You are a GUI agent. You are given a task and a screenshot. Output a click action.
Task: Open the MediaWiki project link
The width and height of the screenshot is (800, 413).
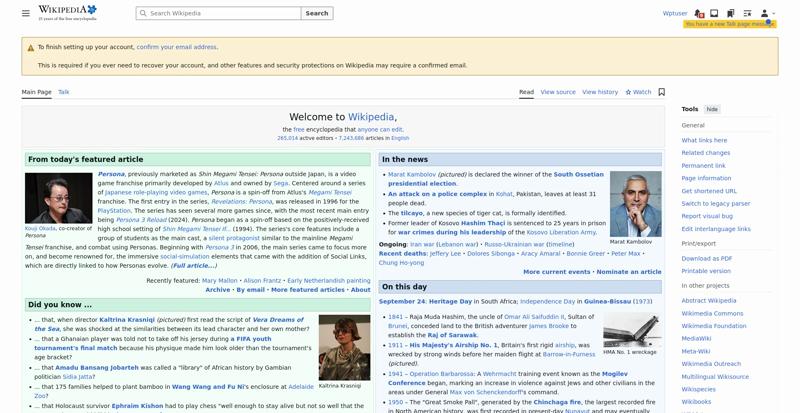[x=696, y=338]
